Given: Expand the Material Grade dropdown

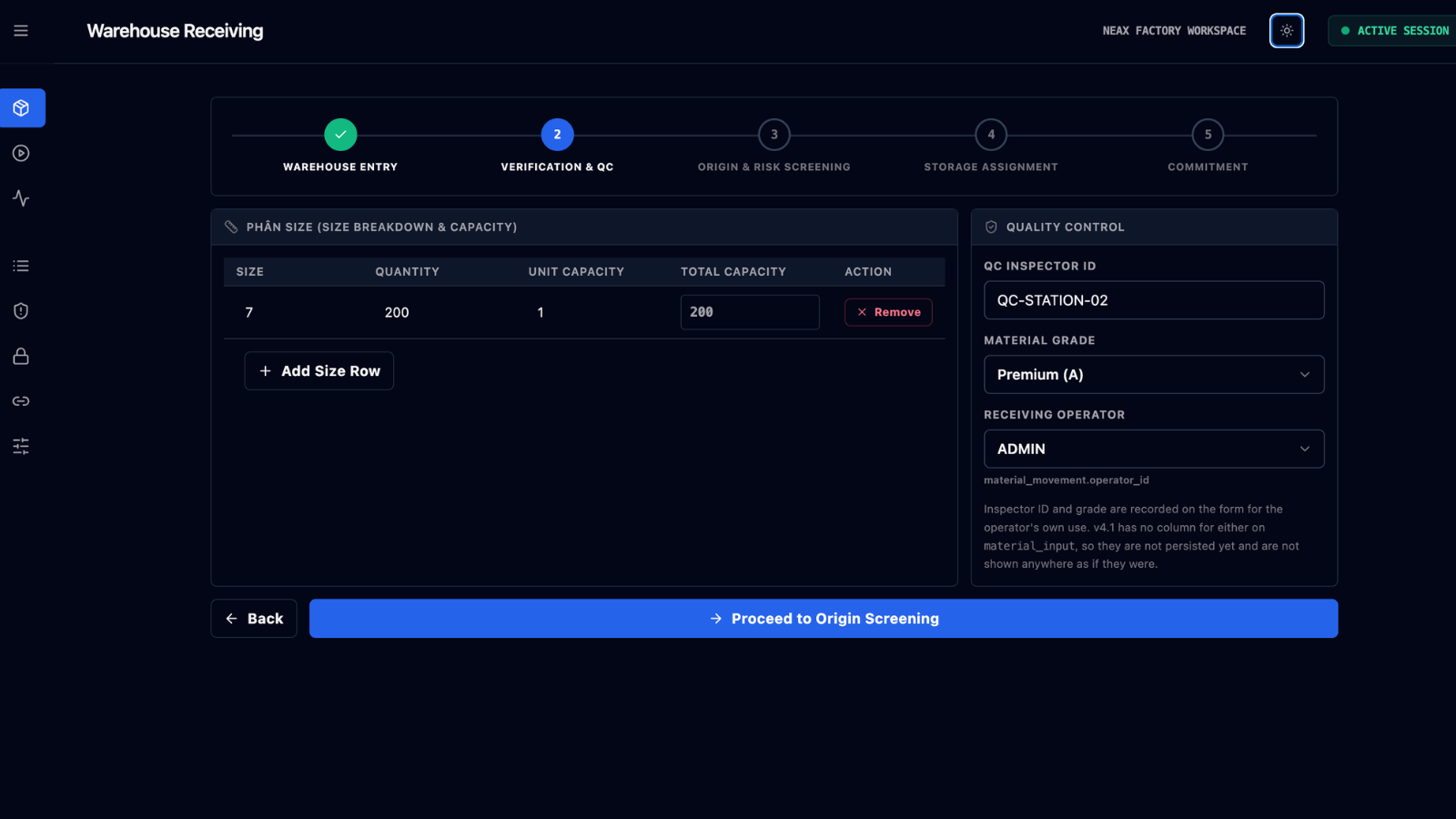Looking at the screenshot, I should (x=1154, y=375).
